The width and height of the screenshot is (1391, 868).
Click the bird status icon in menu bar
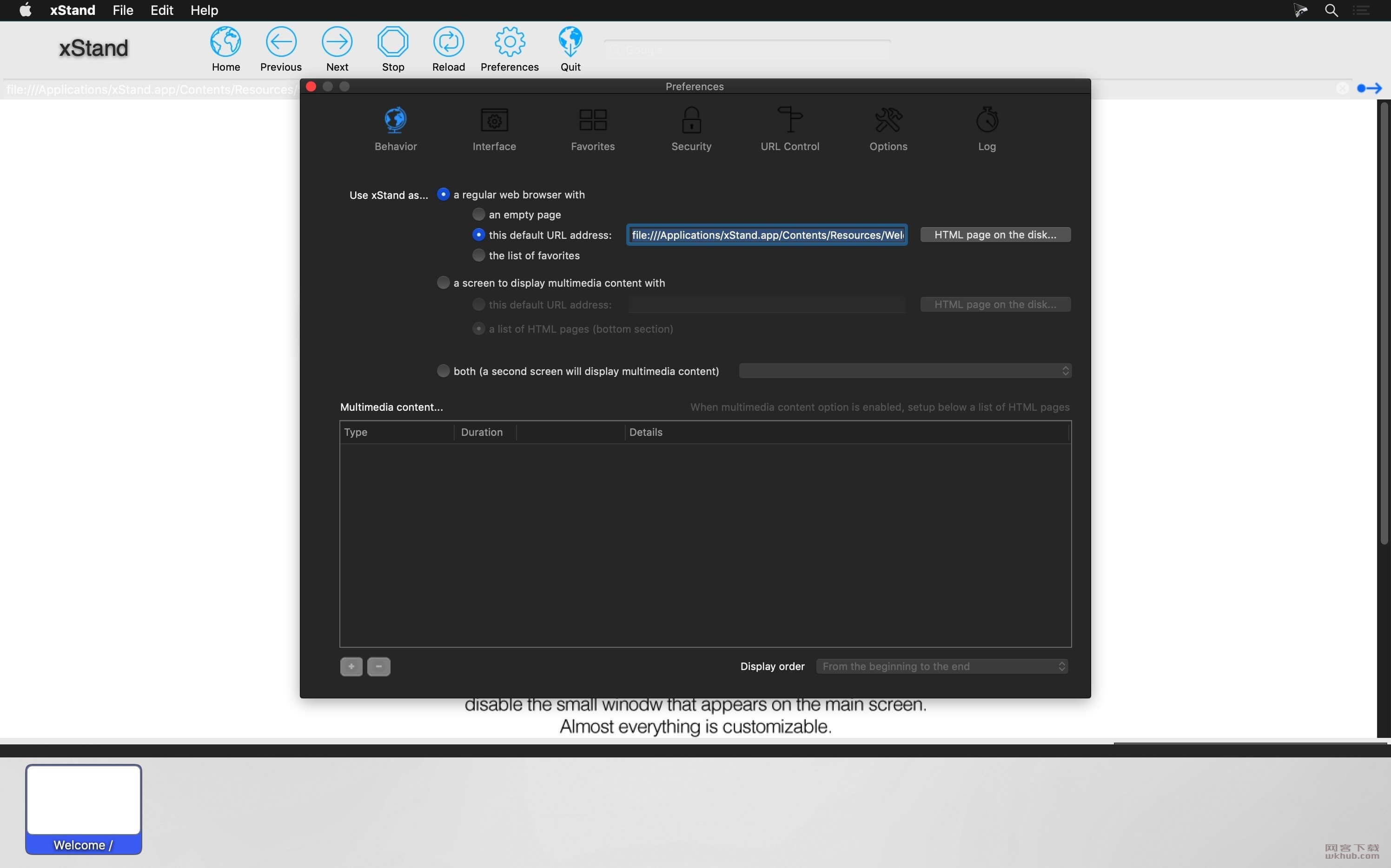coord(1301,10)
